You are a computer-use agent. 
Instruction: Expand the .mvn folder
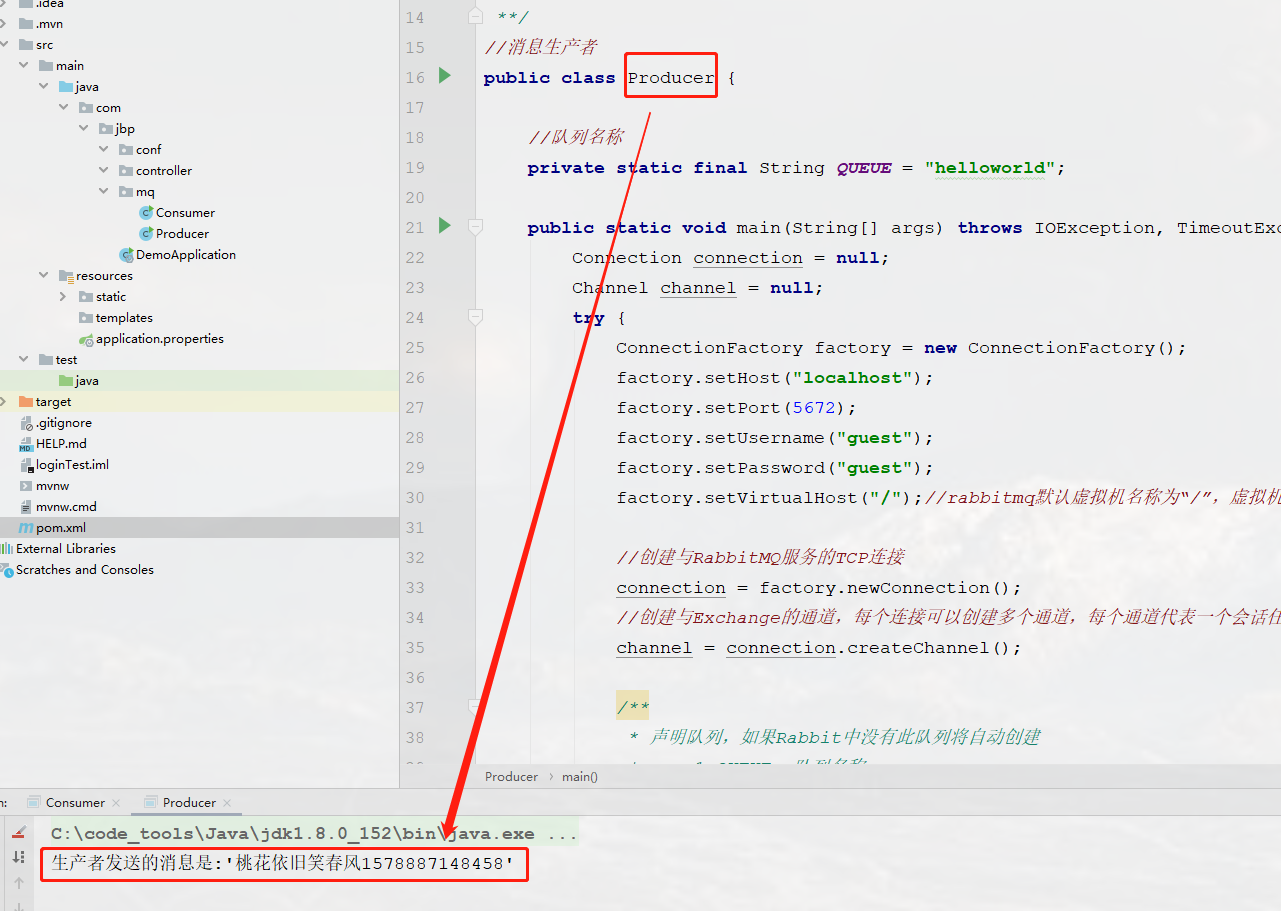4,24
